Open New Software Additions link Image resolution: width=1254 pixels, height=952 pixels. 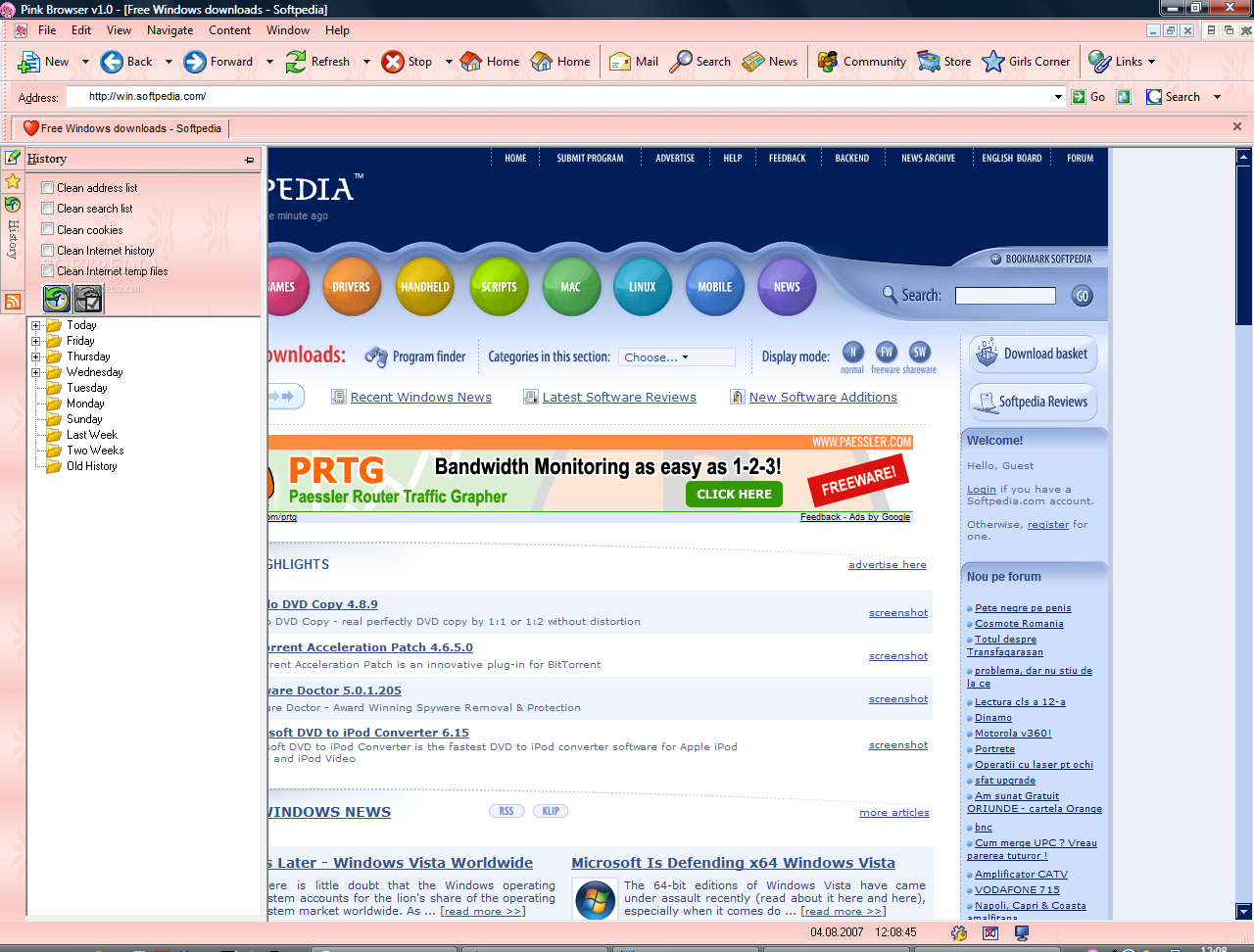tap(823, 397)
